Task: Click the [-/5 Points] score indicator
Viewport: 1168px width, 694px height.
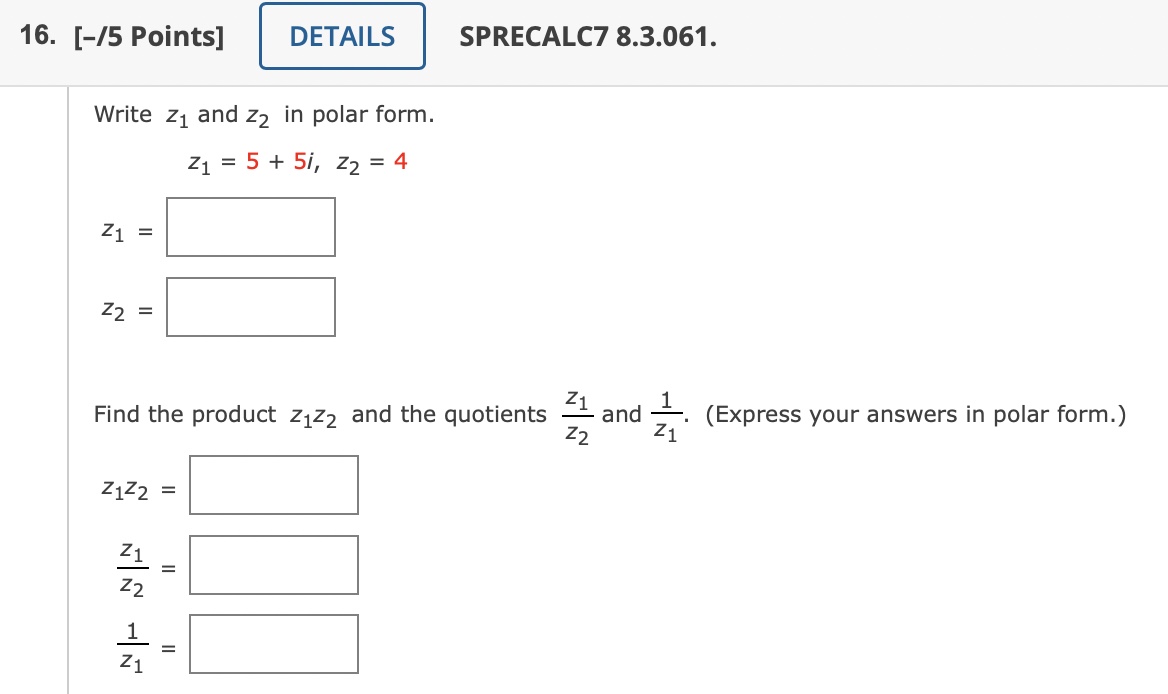Action: coord(151,36)
